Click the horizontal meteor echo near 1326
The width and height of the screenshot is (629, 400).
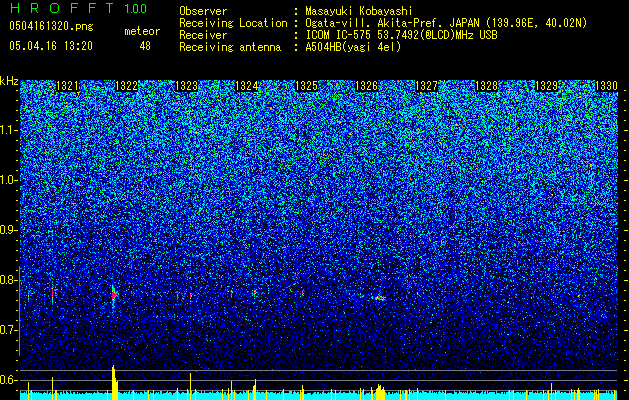pos(379,298)
